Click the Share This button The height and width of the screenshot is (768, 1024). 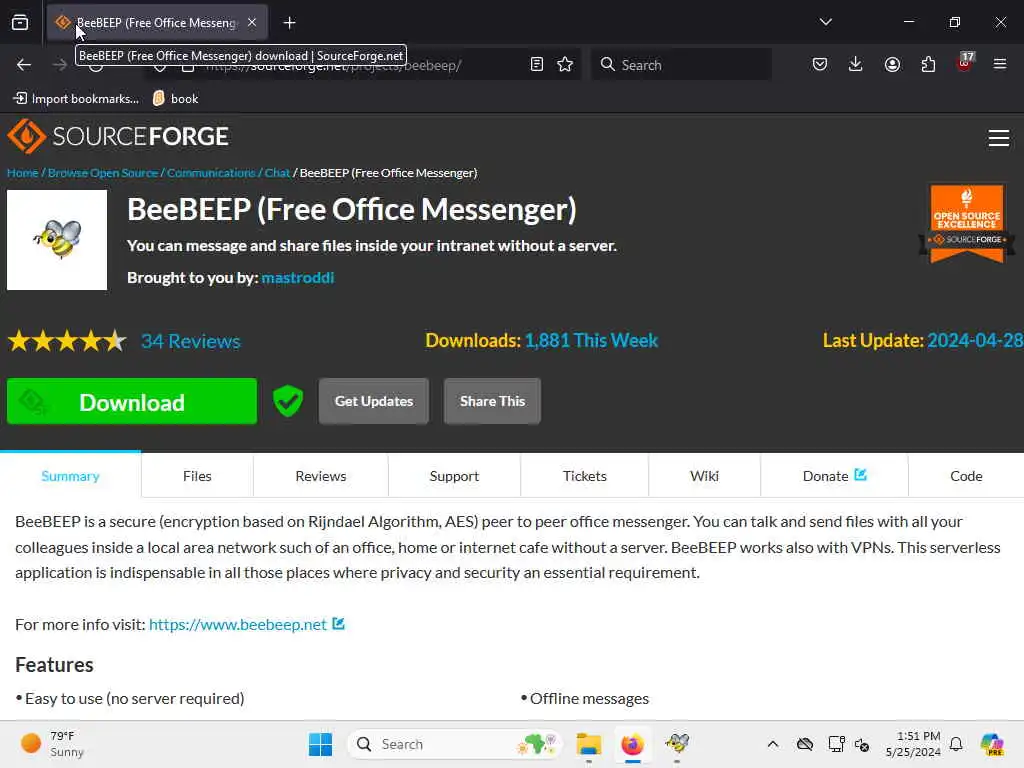pos(492,401)
